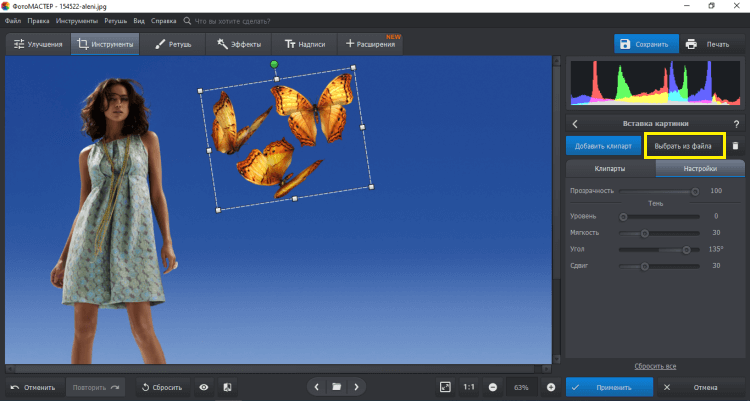Set zoom to 1:1

pyautogui.click(x=469, y=387)
